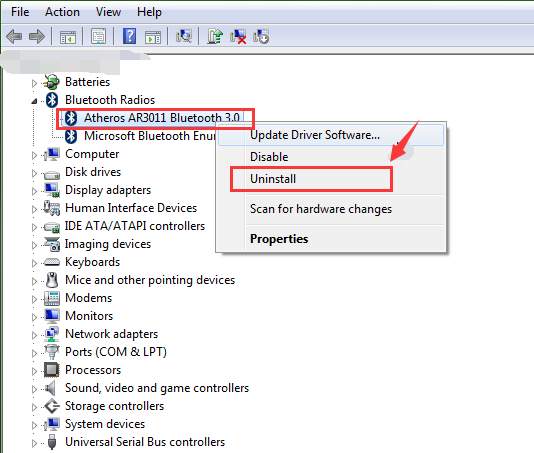Click the Uninstall device red X icon

[x=238, y=36]
